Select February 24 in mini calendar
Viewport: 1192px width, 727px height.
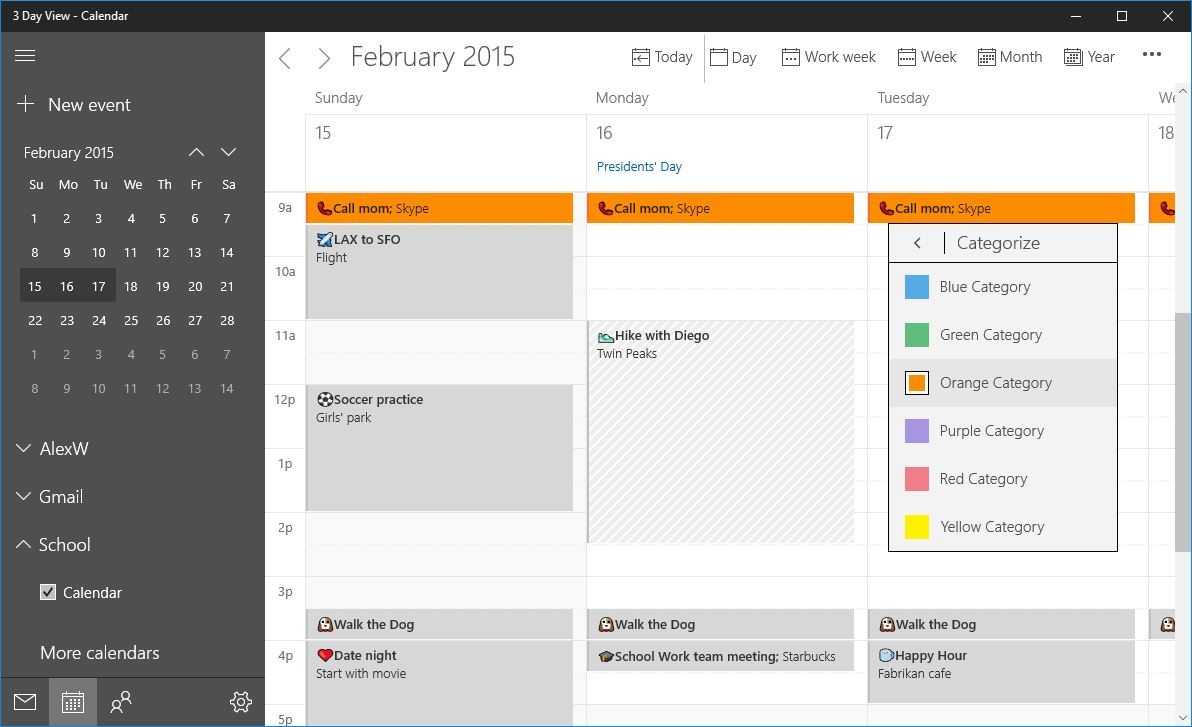coord(99,320)
